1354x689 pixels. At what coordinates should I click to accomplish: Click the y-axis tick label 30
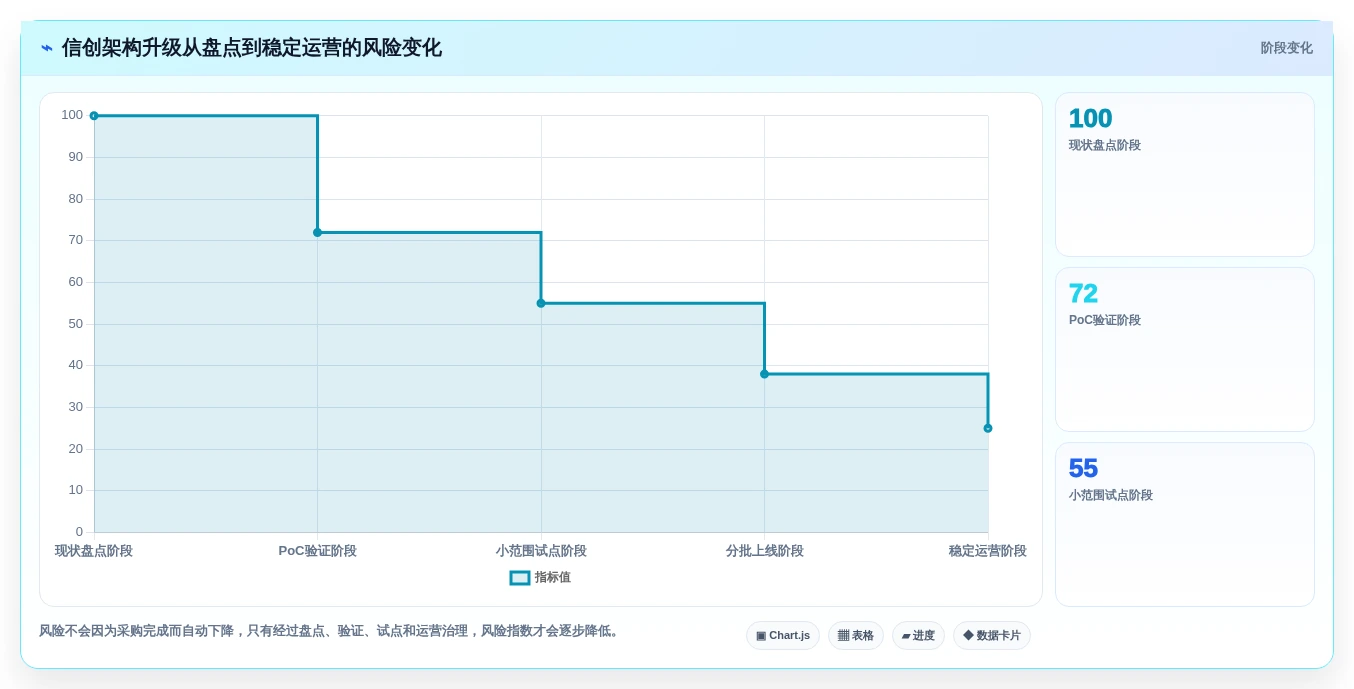coord(76,407)
